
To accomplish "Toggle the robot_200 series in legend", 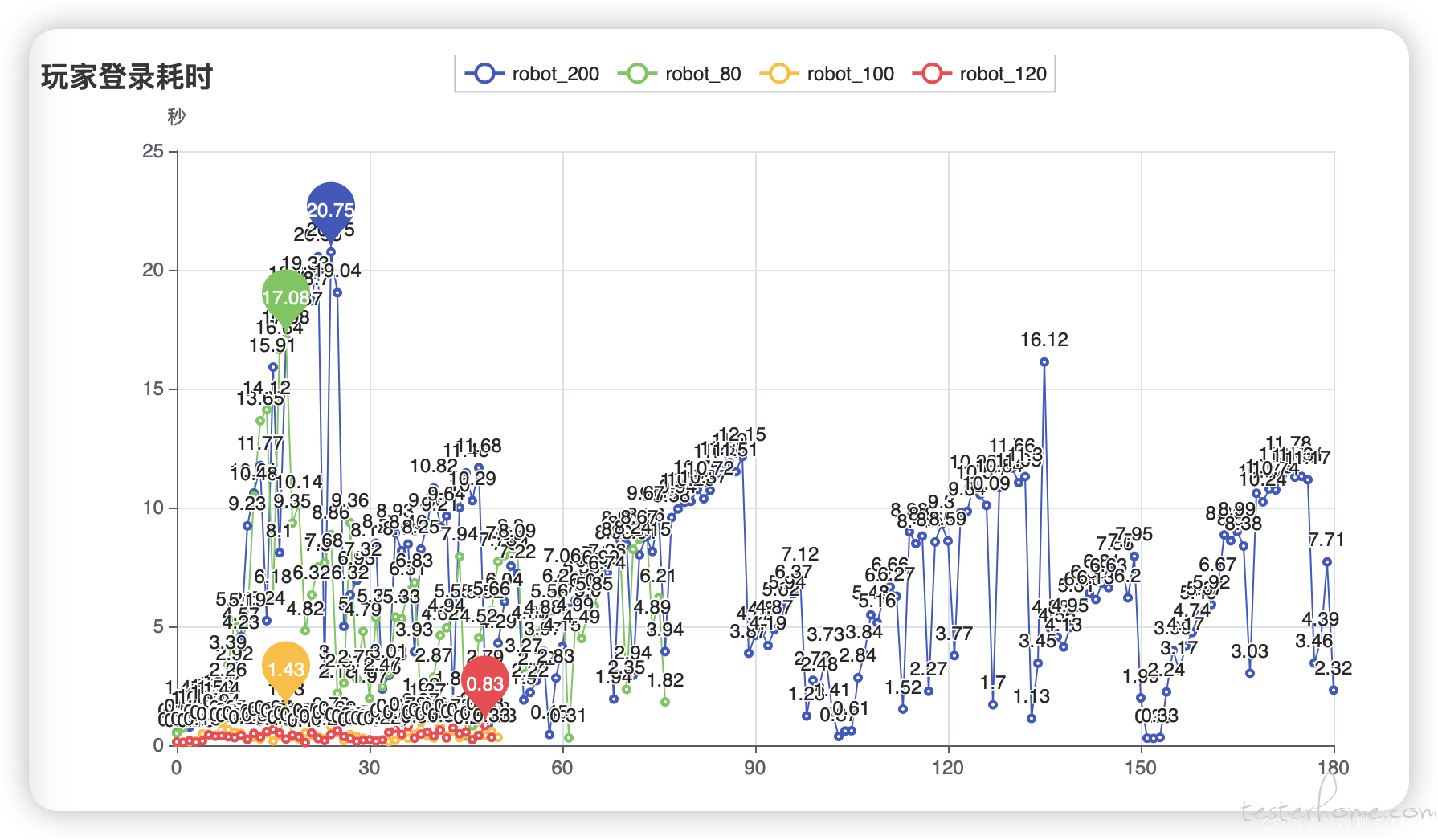I will coord(532,74).
